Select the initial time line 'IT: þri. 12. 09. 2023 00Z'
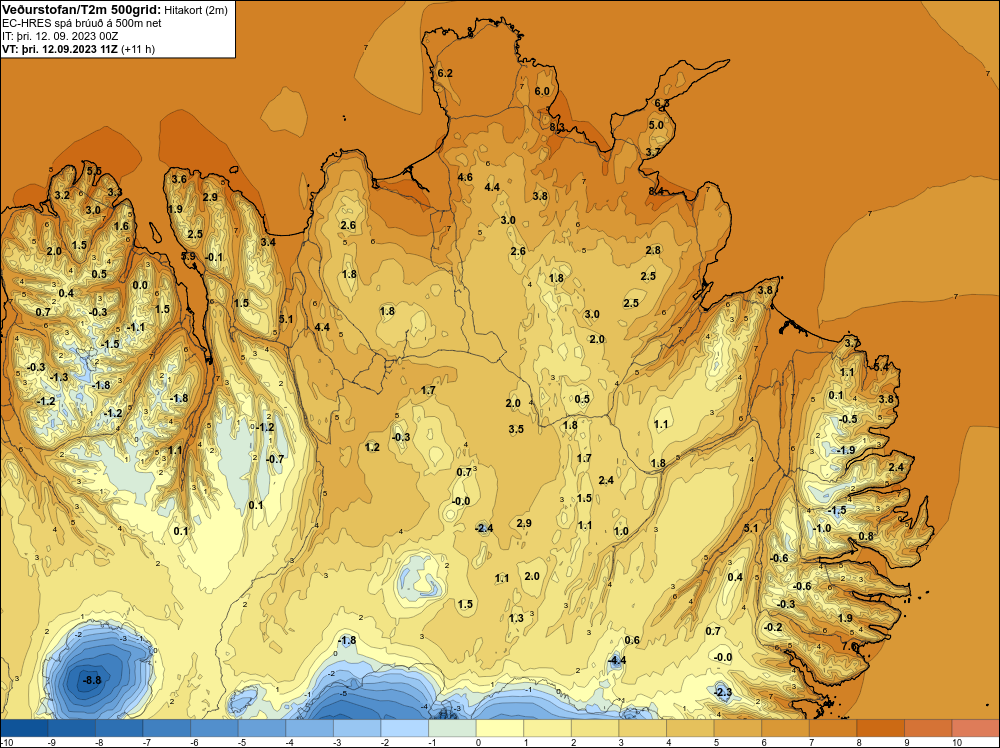1000x748 pixels. 60,36
